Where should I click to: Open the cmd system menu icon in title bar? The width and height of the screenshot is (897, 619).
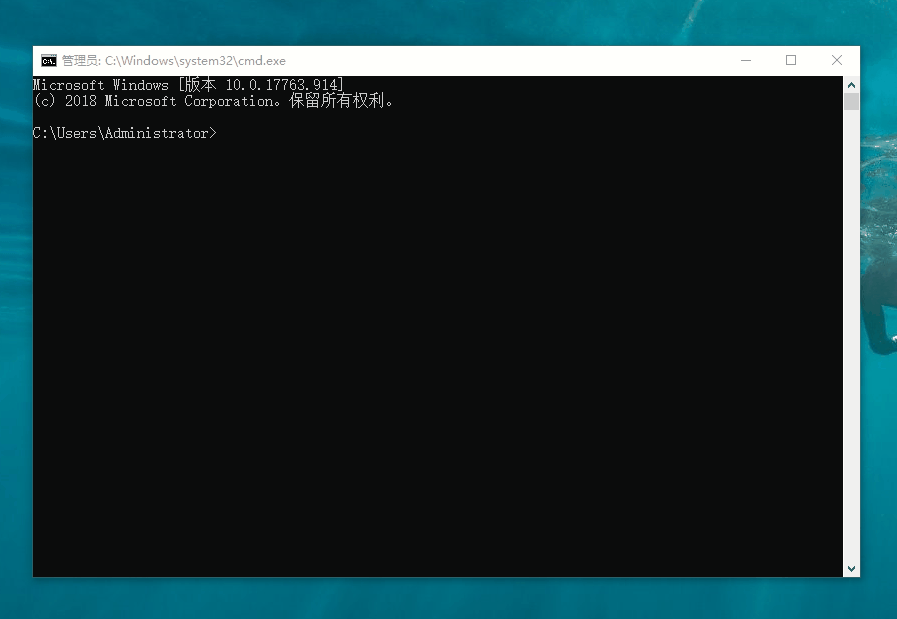[x=48, y=61]
